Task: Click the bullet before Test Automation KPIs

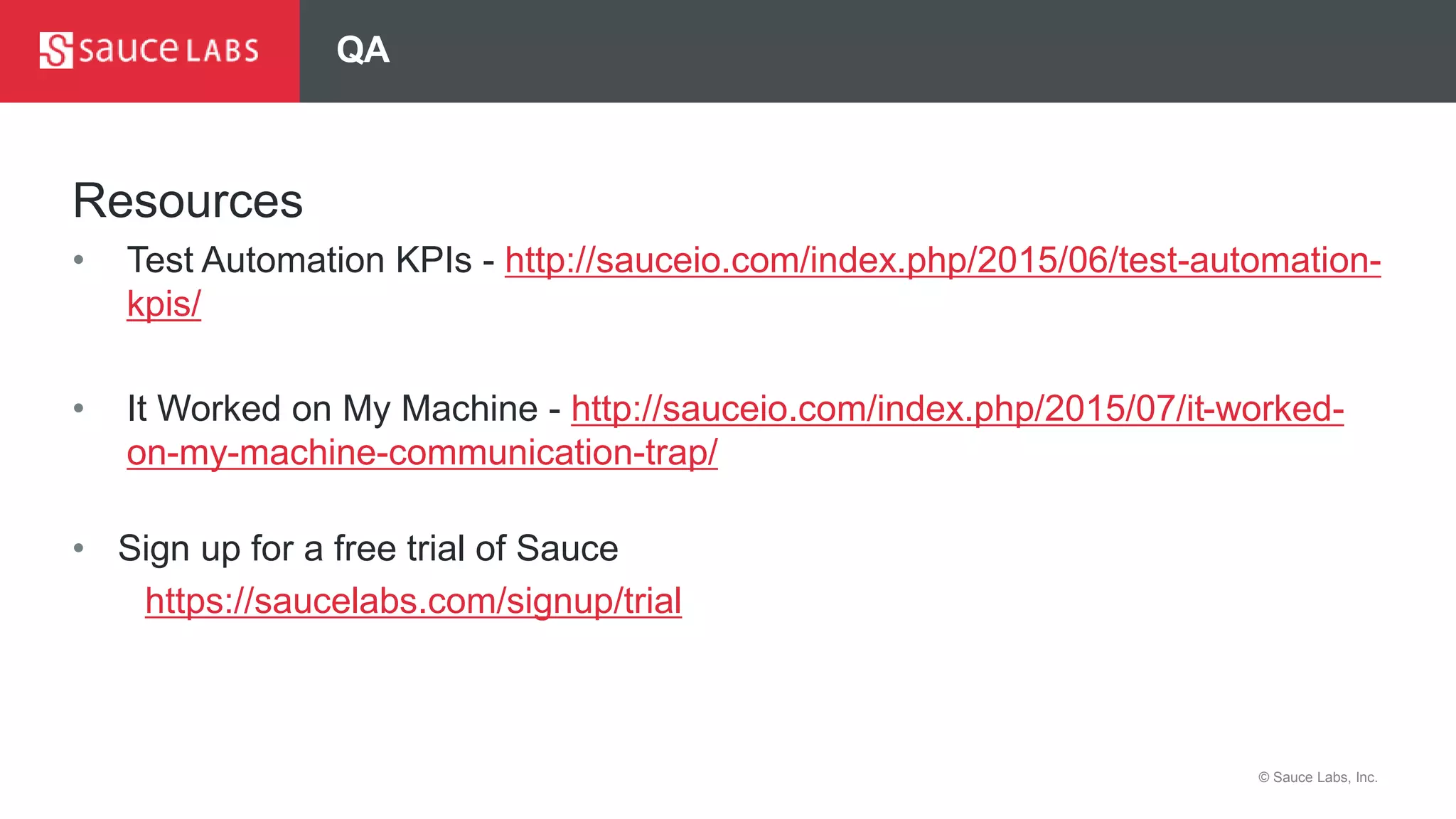Action: (79, 260)
